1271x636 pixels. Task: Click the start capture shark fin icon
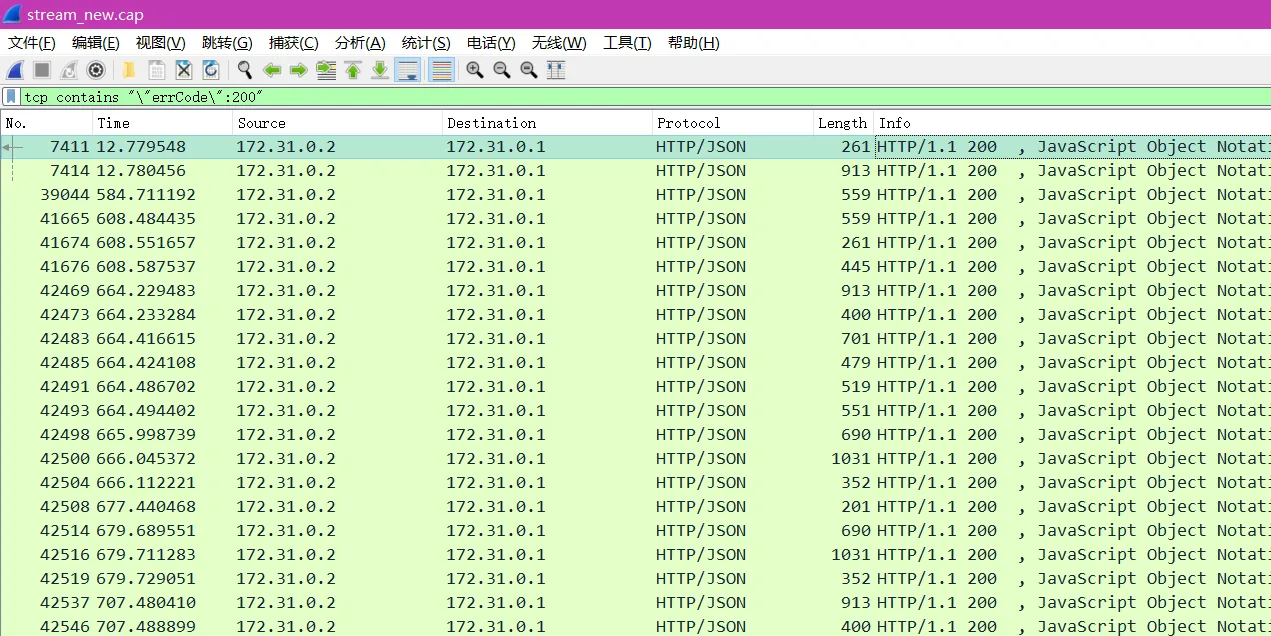(15, 70)
